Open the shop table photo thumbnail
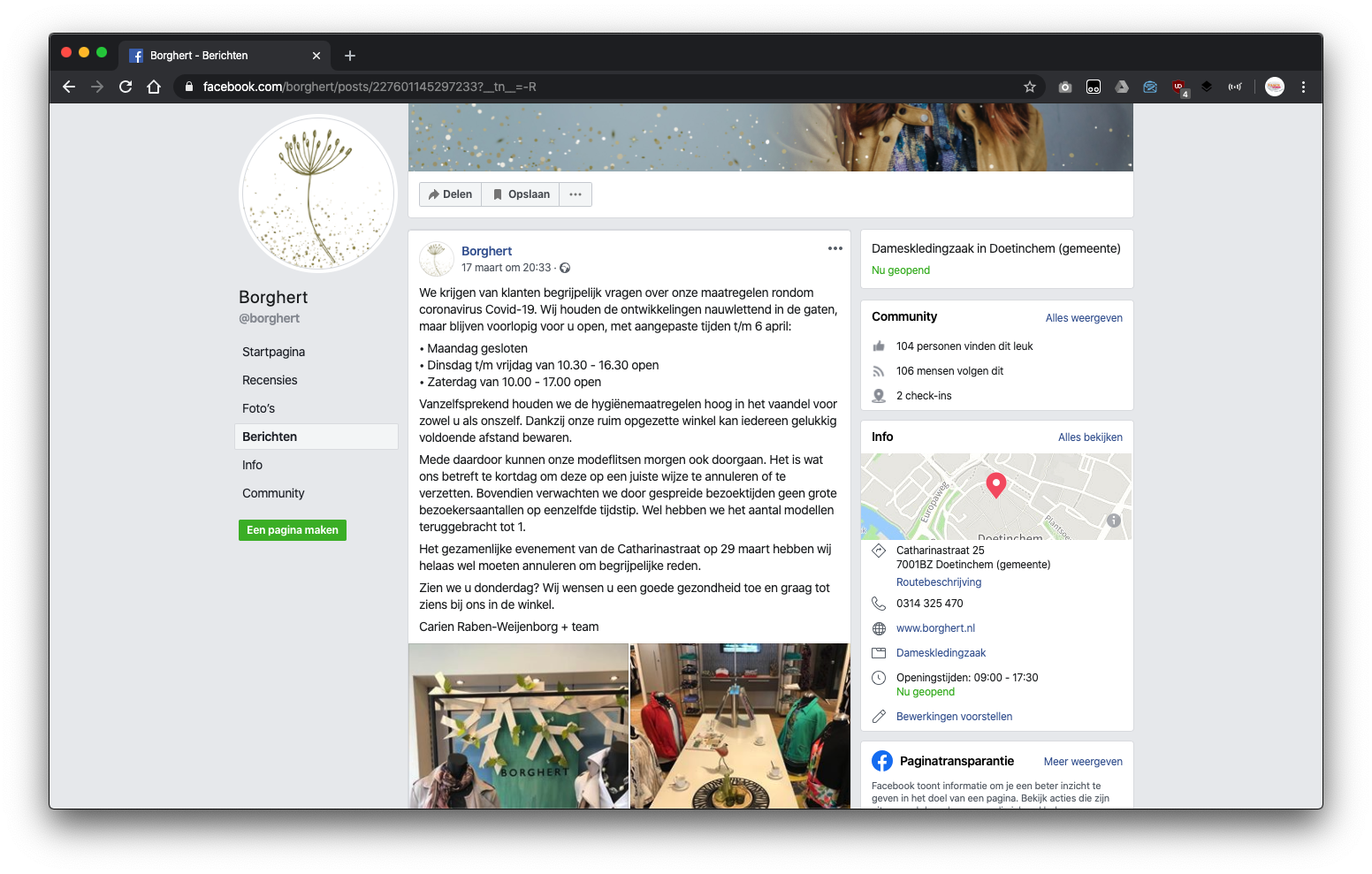Image resolution: width=1372 pixels, height=874 pixels. tap(740, 726)
